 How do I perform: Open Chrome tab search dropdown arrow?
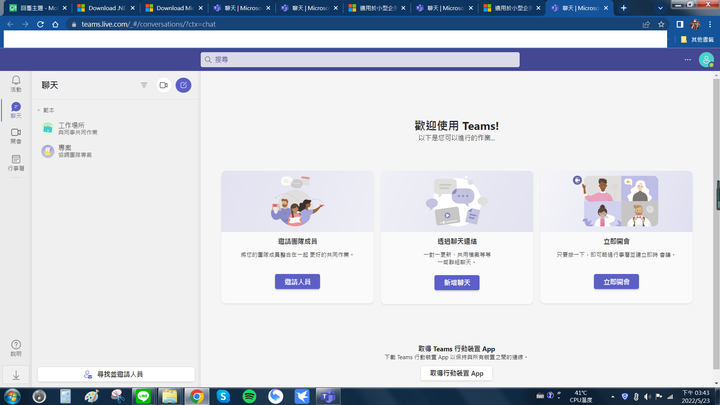coord(660,8)
